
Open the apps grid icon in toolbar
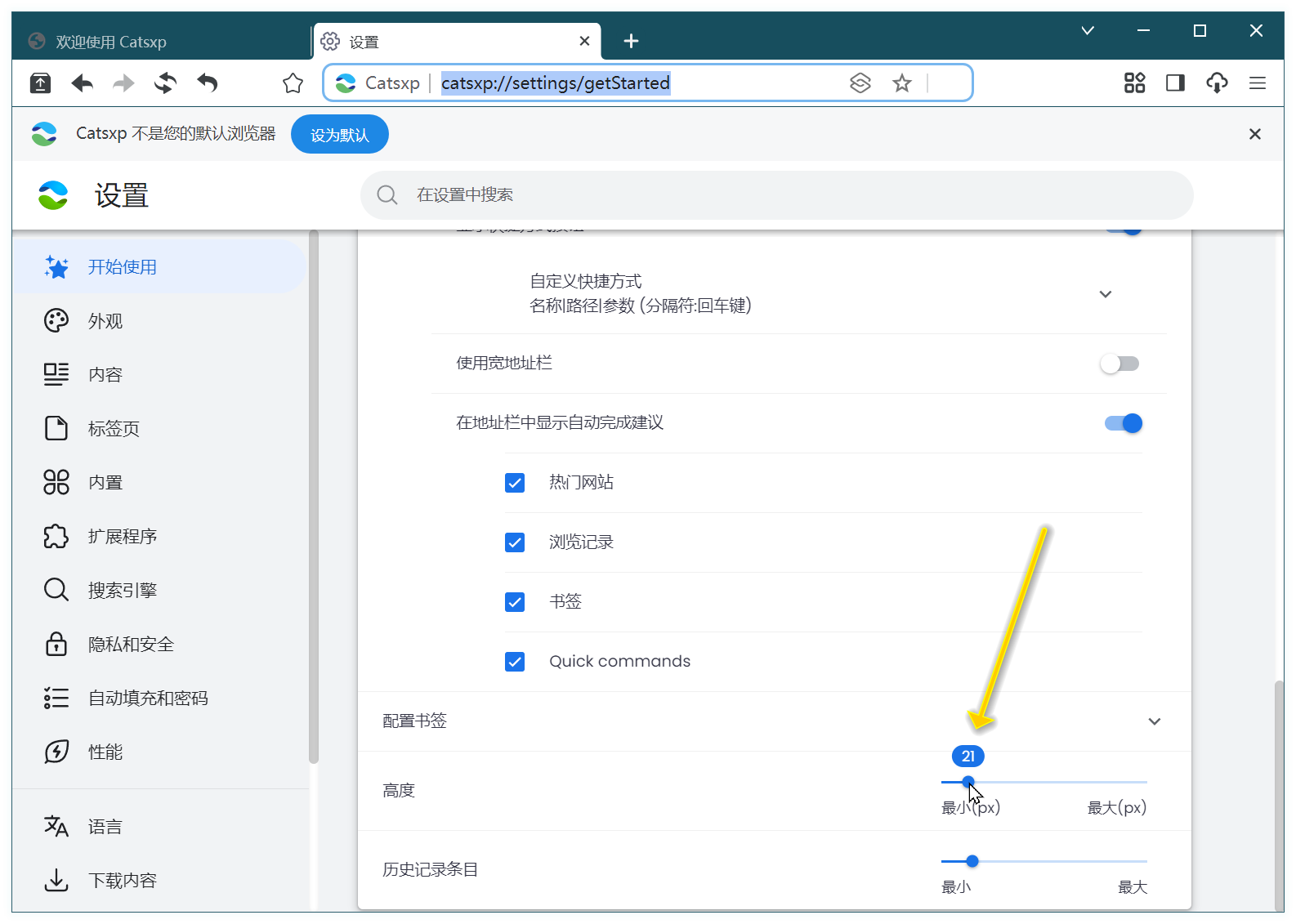[1134, 83]
